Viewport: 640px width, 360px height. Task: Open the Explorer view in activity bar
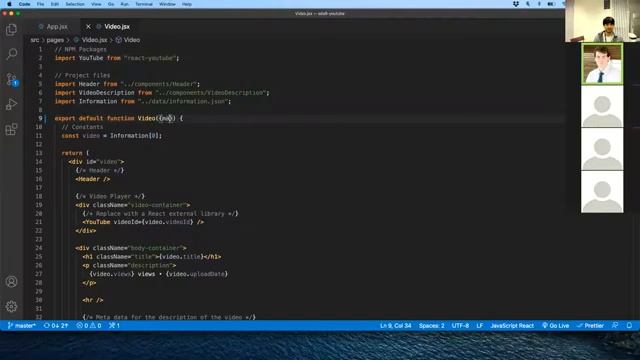click(11, 29)
